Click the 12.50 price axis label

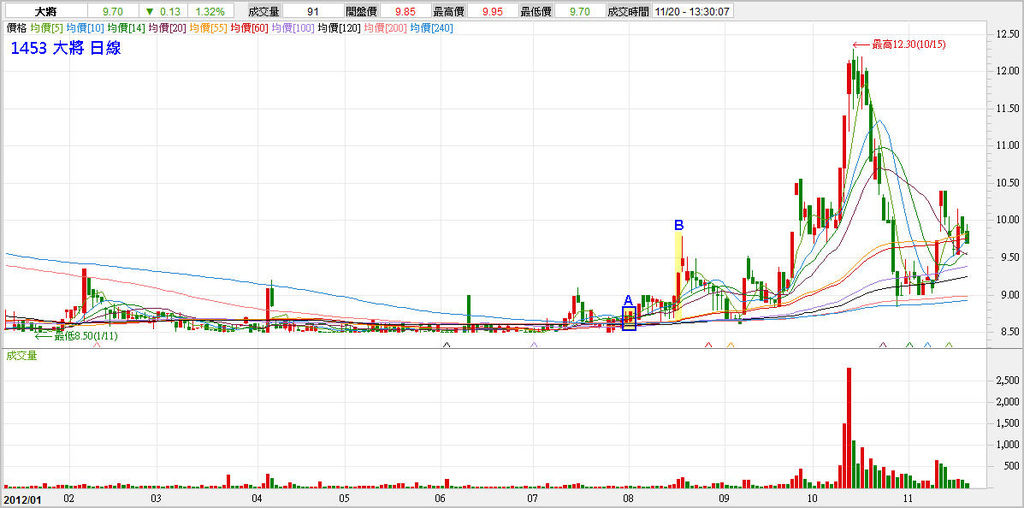pyautogui.click(x=1006, y=33)
